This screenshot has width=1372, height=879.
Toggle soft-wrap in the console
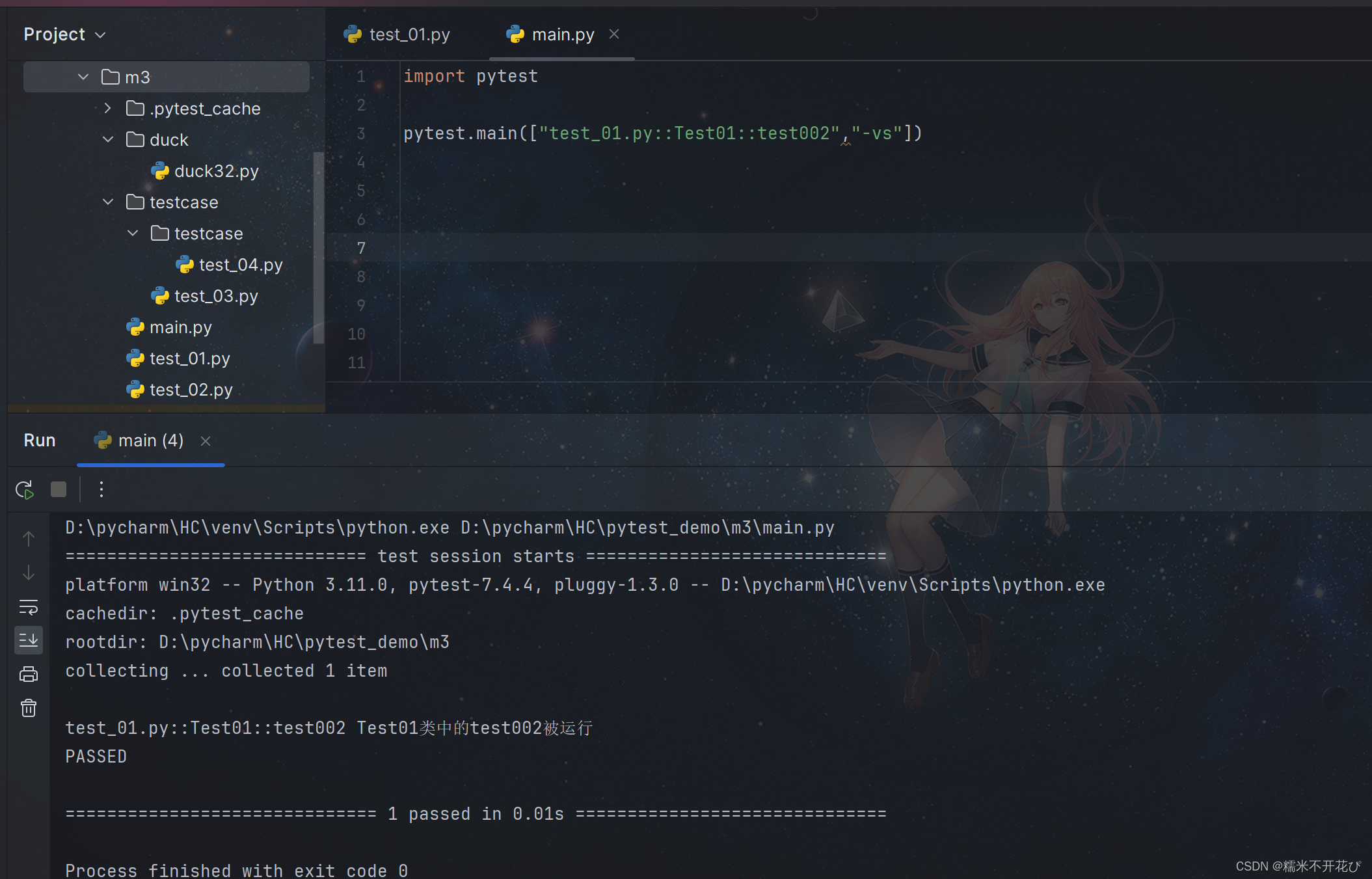point(29,607)
